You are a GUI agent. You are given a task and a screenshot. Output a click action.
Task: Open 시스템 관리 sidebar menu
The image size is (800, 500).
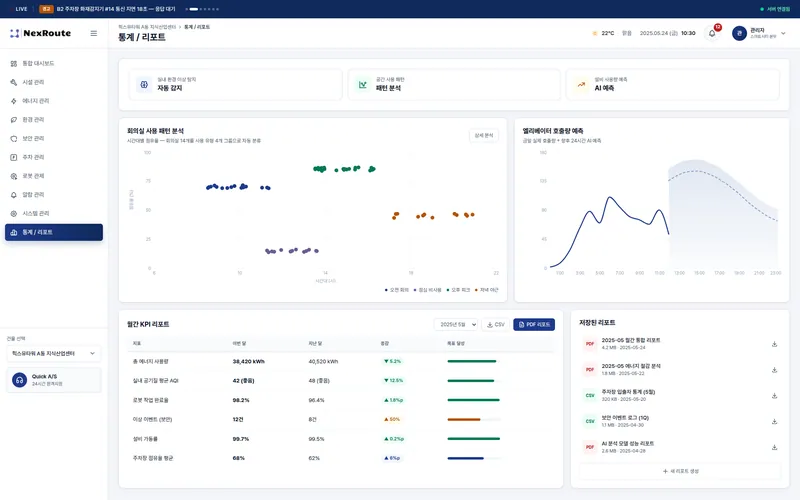[x=54, y=213]
